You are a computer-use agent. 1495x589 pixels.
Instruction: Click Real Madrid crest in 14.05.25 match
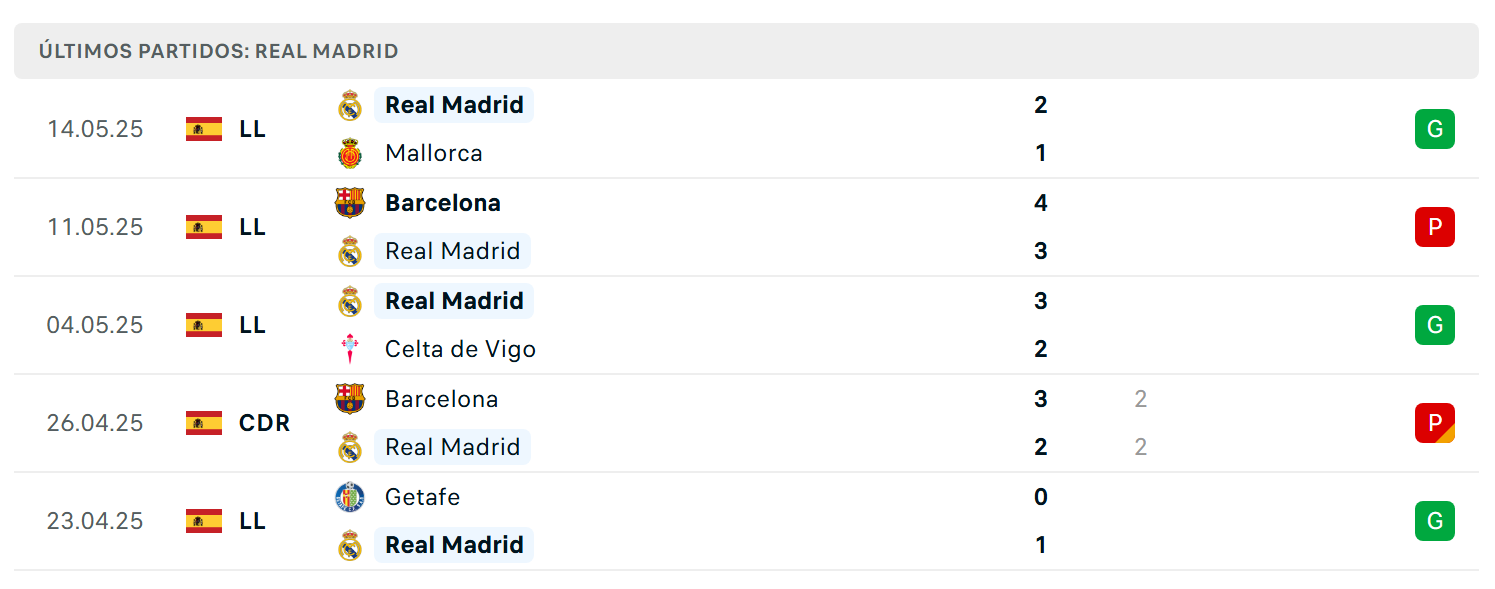click(349, 105)
